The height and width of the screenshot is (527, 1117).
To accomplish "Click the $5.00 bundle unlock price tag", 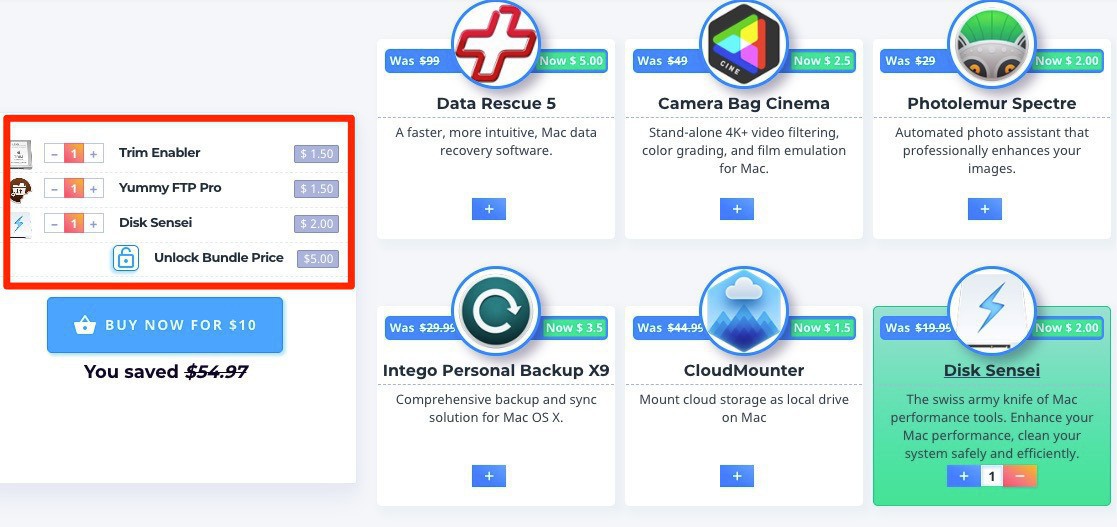I will [318, 259].
